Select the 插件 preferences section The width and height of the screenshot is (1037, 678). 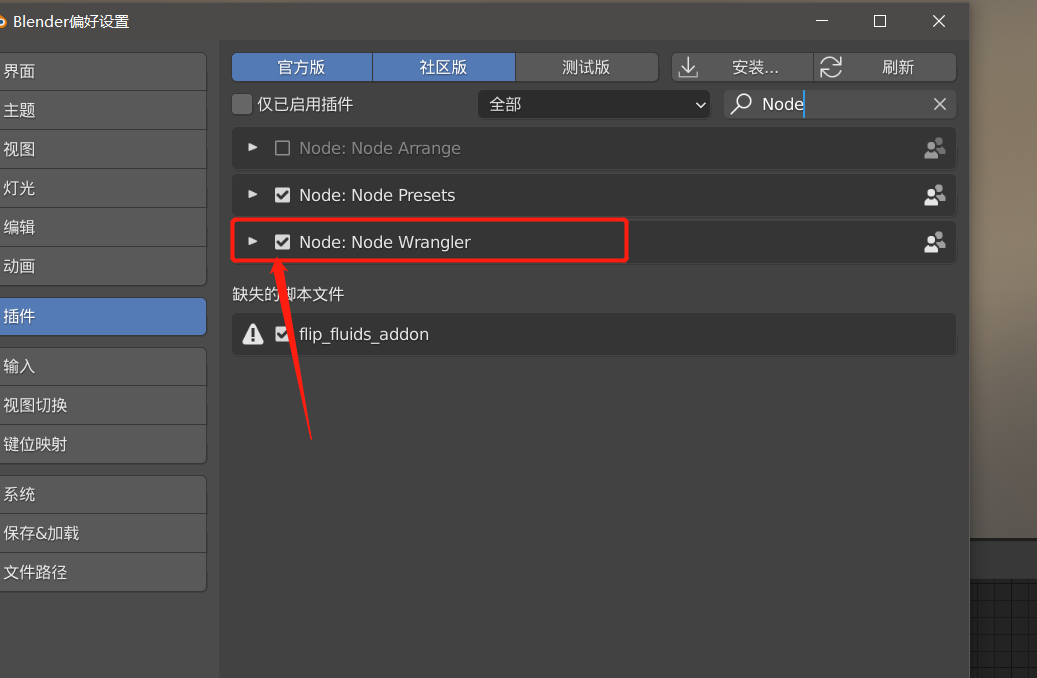[x=103, y=316]
